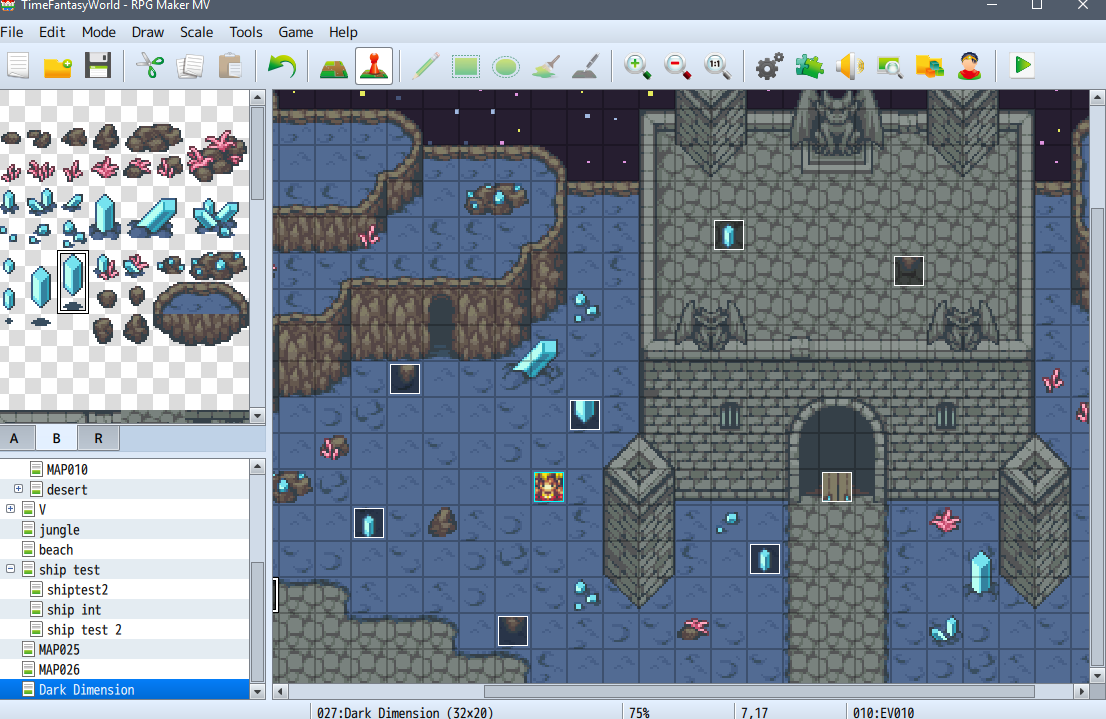Expand the V map tree node
Viewport: 1106px width, 719px height.
click(x=11, y=509)
